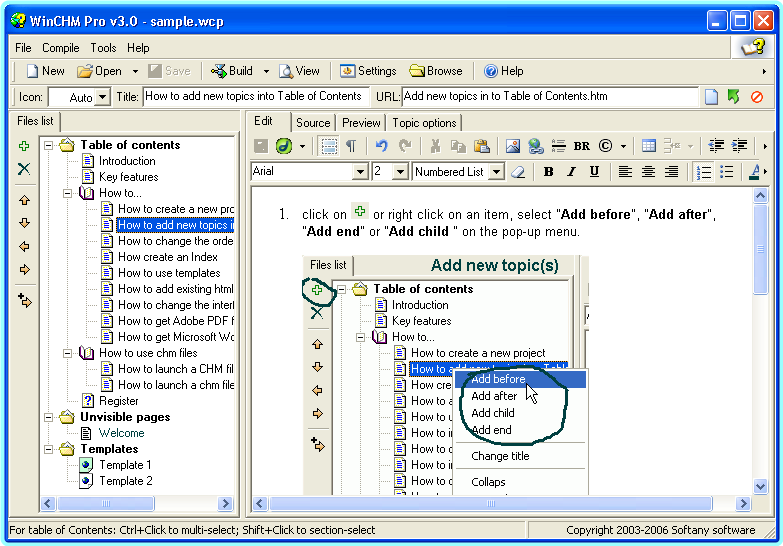Click the increase indent icon in editor toolbar
The height and width of the screenshot is (546, 783).
tap(740, 145)
